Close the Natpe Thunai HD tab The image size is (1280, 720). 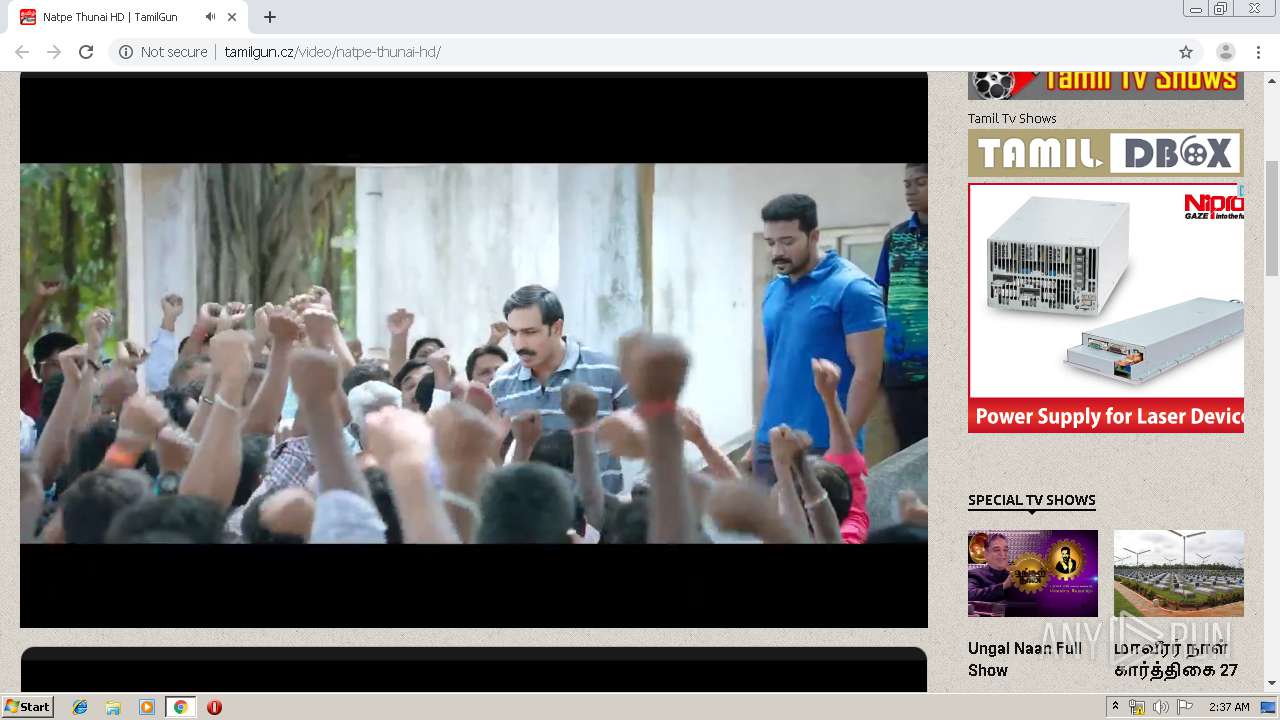tap(232, 17)
